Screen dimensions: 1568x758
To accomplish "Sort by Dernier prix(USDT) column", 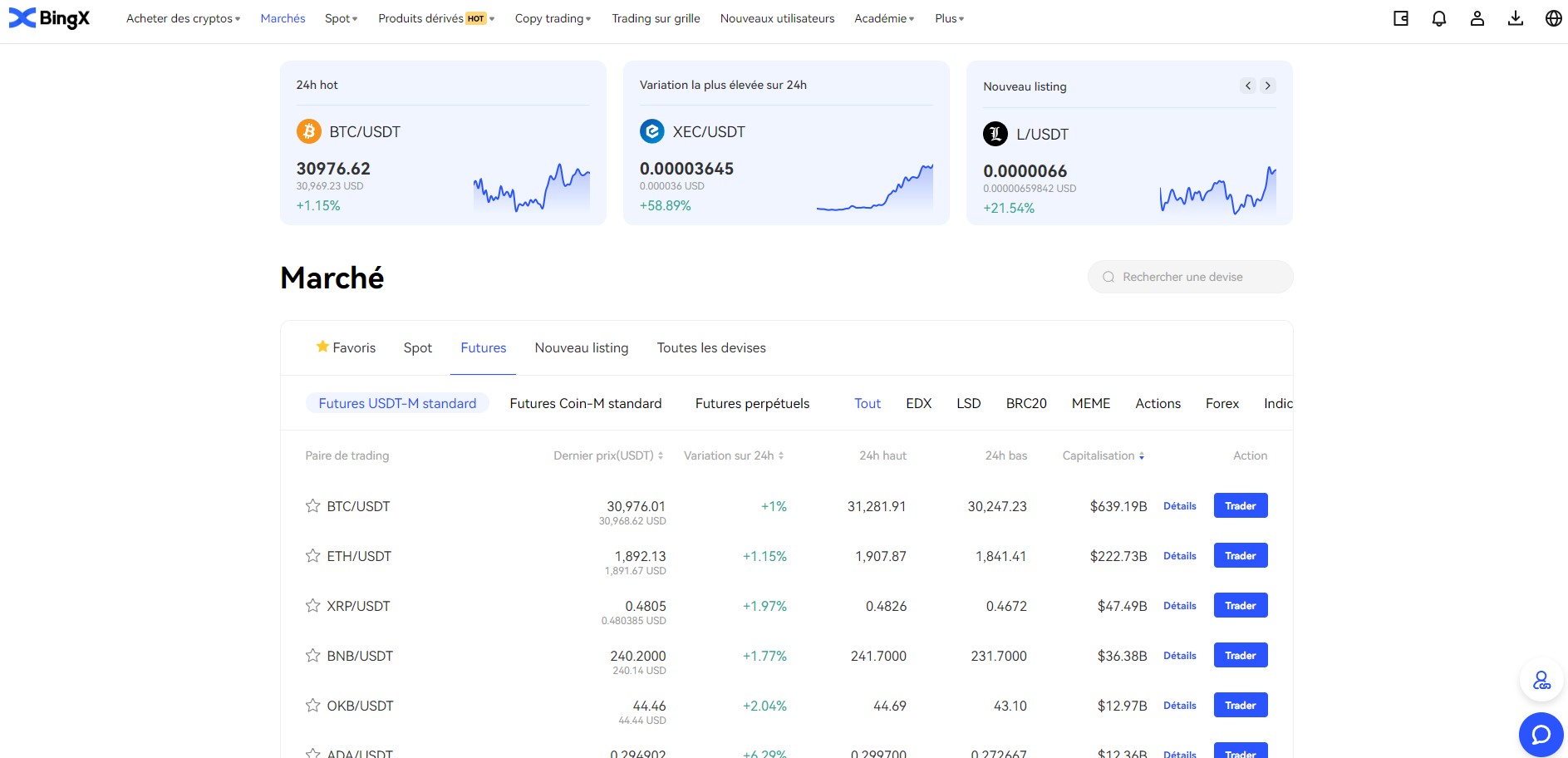I will click(608, 455).
